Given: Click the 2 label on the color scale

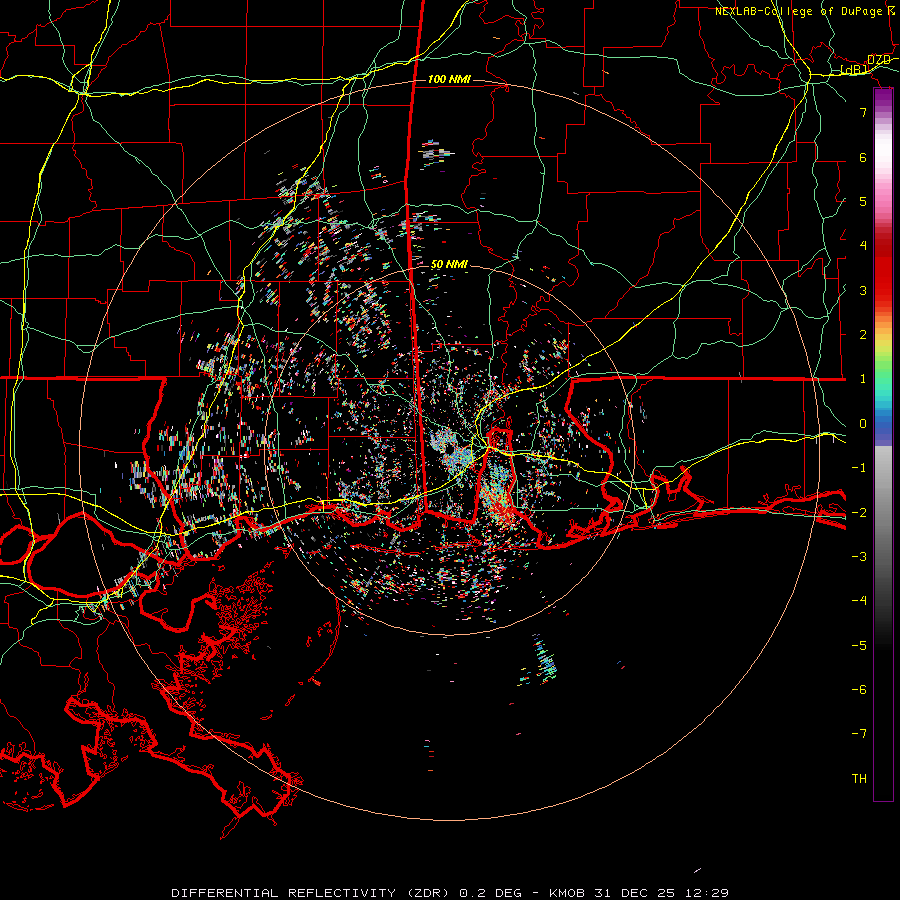Looking at the screenshot, I should click(x=863, y=335).
